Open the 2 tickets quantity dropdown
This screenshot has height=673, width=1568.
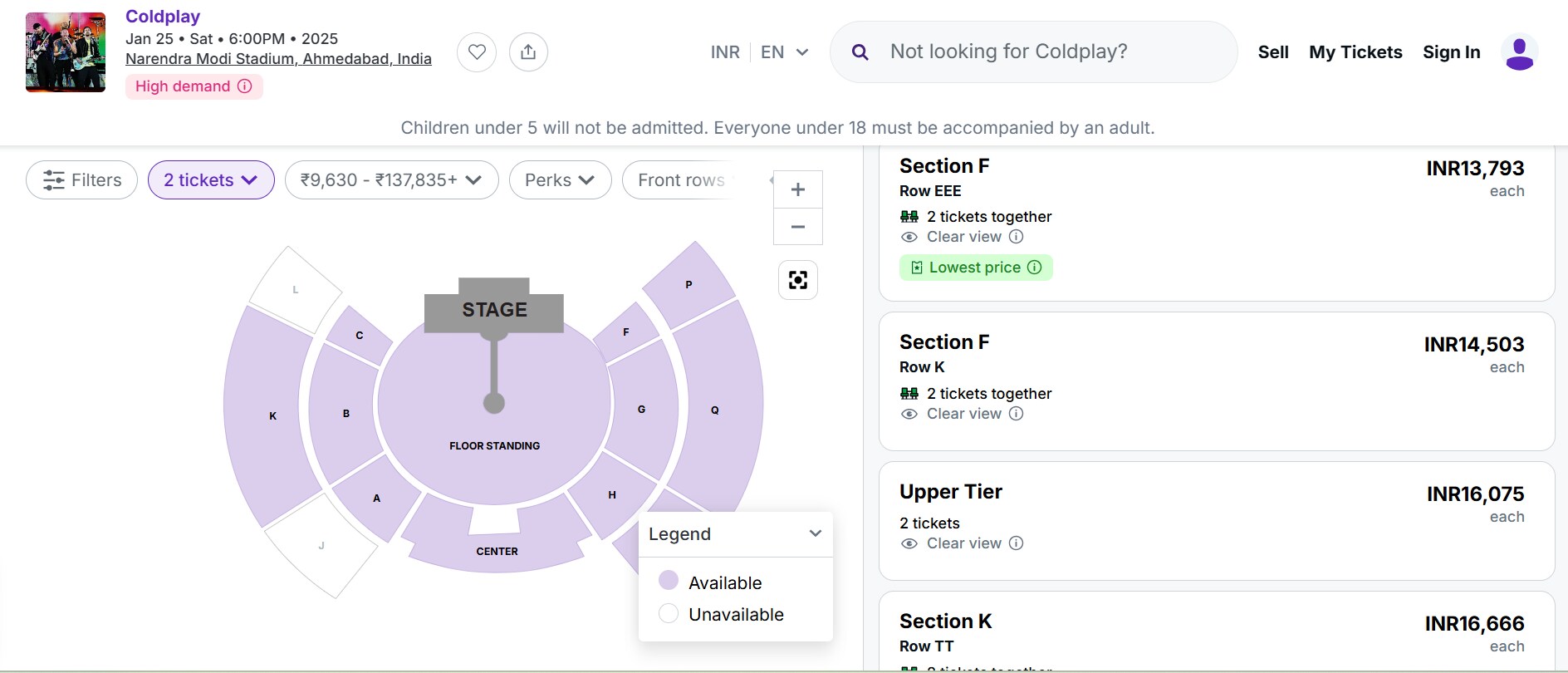point(211,180)
